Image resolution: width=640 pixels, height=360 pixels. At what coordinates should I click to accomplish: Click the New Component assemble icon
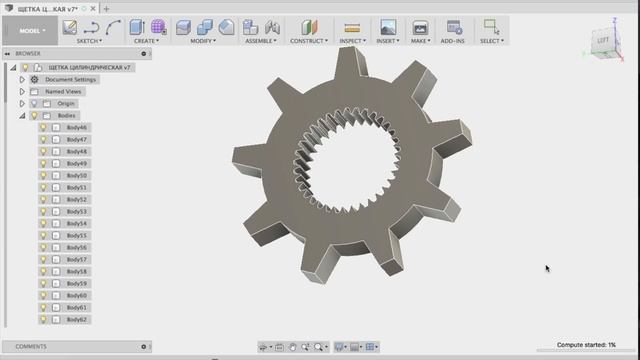coord(250,27)
